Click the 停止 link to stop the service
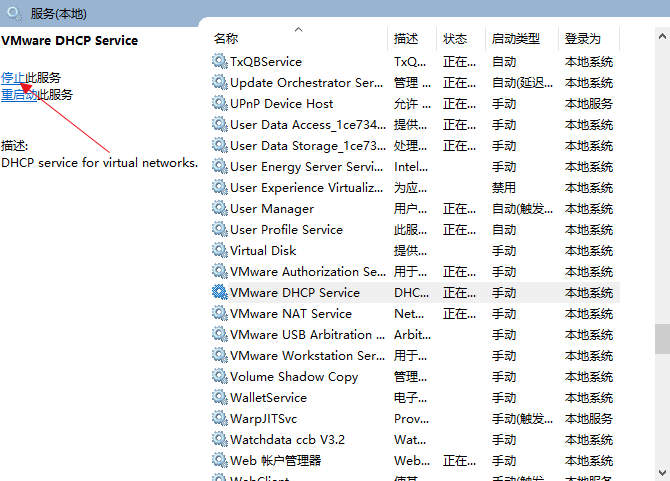 pos(12,78)
